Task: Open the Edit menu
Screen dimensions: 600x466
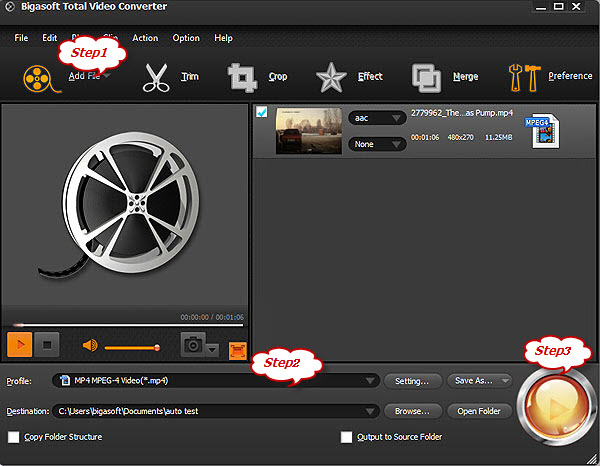Action: [49, 38]
